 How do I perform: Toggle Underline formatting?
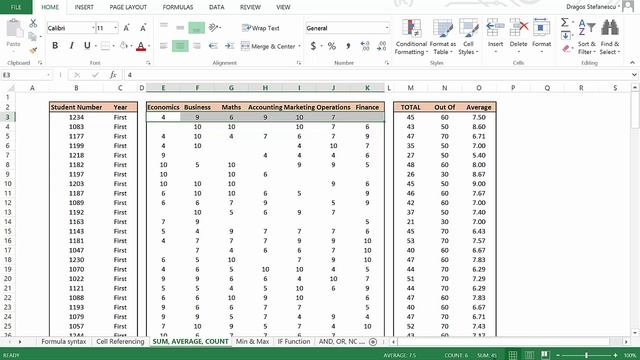coord(87,46)
